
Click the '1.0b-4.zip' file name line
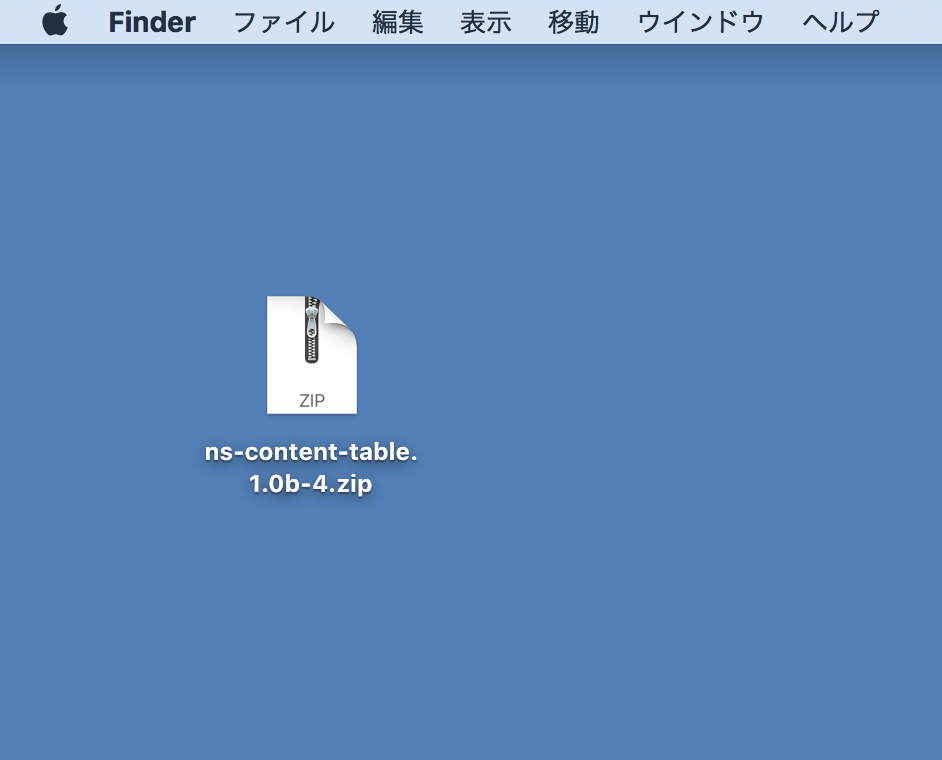coord(311,485)
